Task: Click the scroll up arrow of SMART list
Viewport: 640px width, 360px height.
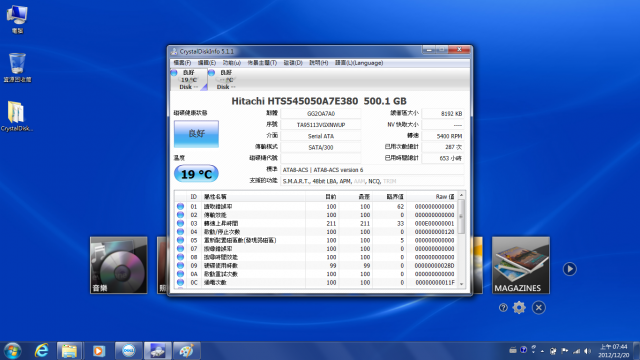Action: pos(461,196)
